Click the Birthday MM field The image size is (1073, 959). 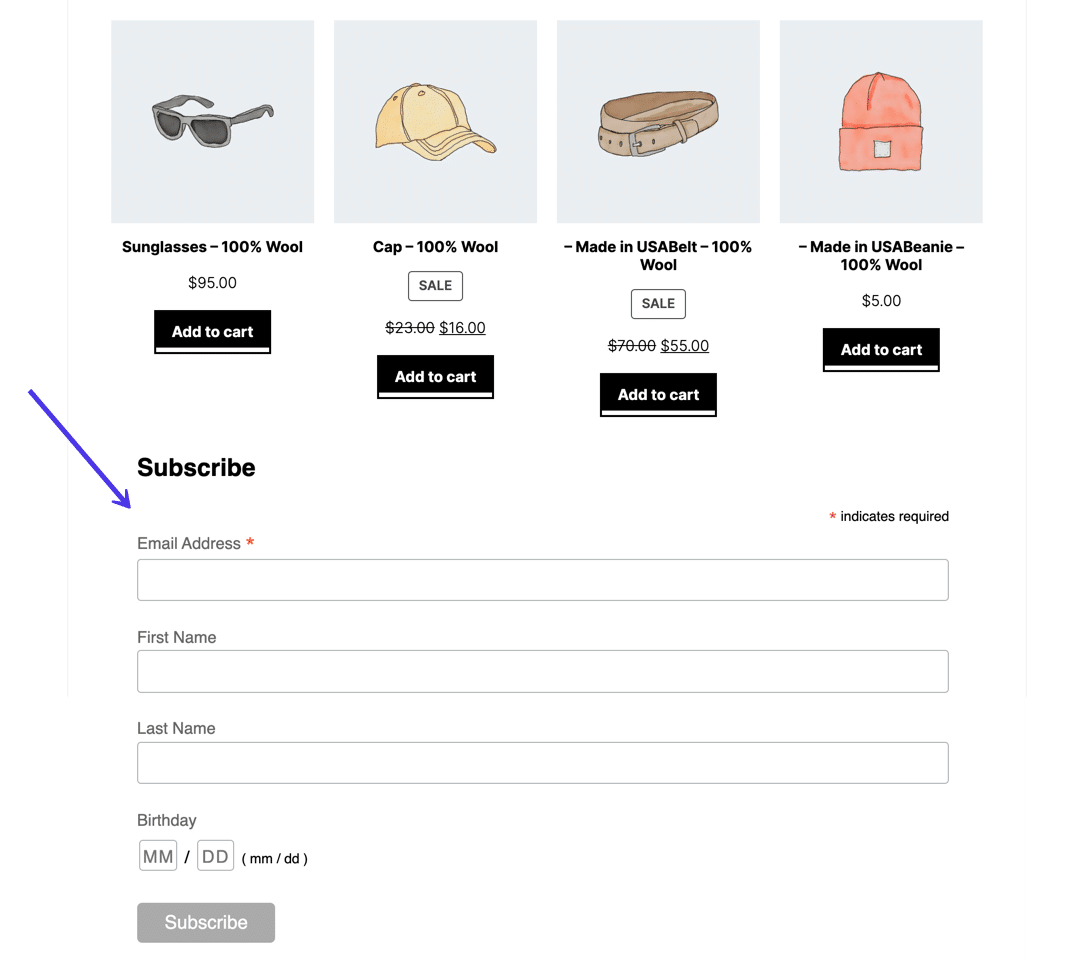157,855
